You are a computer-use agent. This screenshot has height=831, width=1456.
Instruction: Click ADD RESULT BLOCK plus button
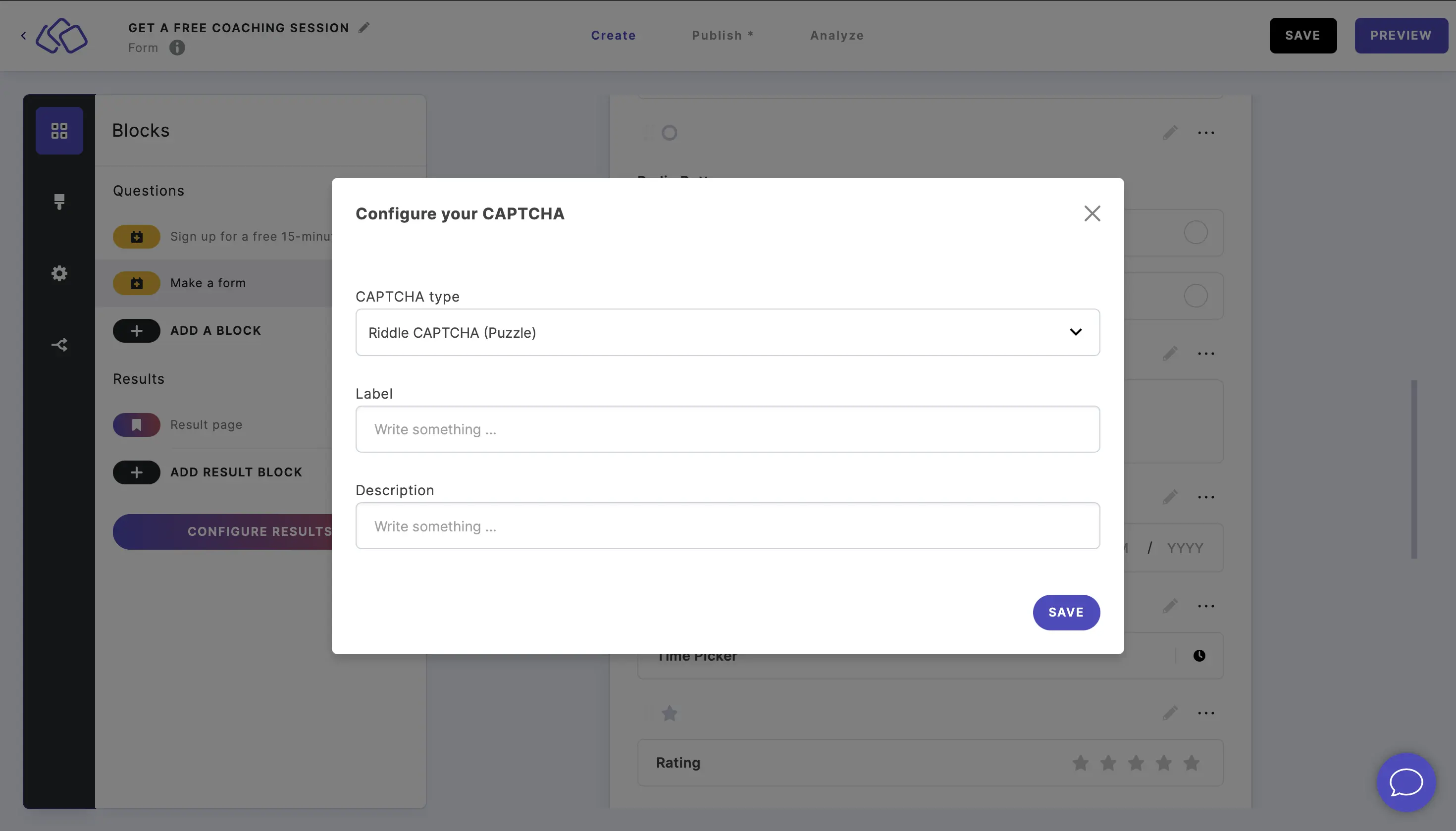136,472
